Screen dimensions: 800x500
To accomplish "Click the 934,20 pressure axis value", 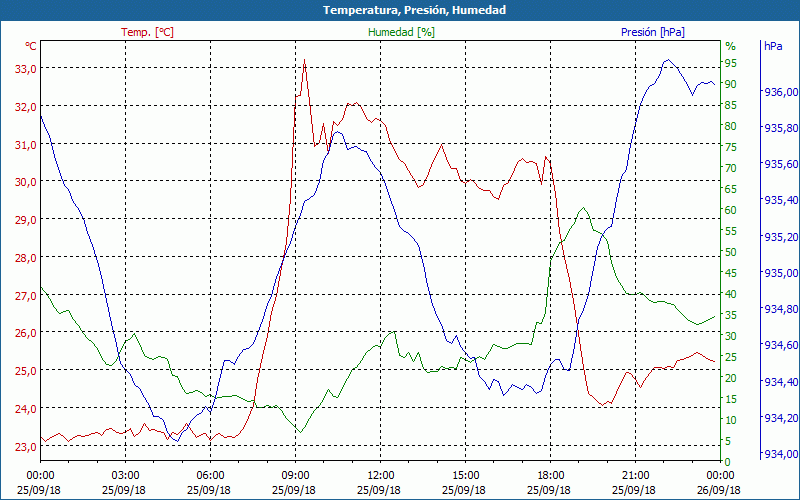I will pyautogui.click(x=779, y=418).
